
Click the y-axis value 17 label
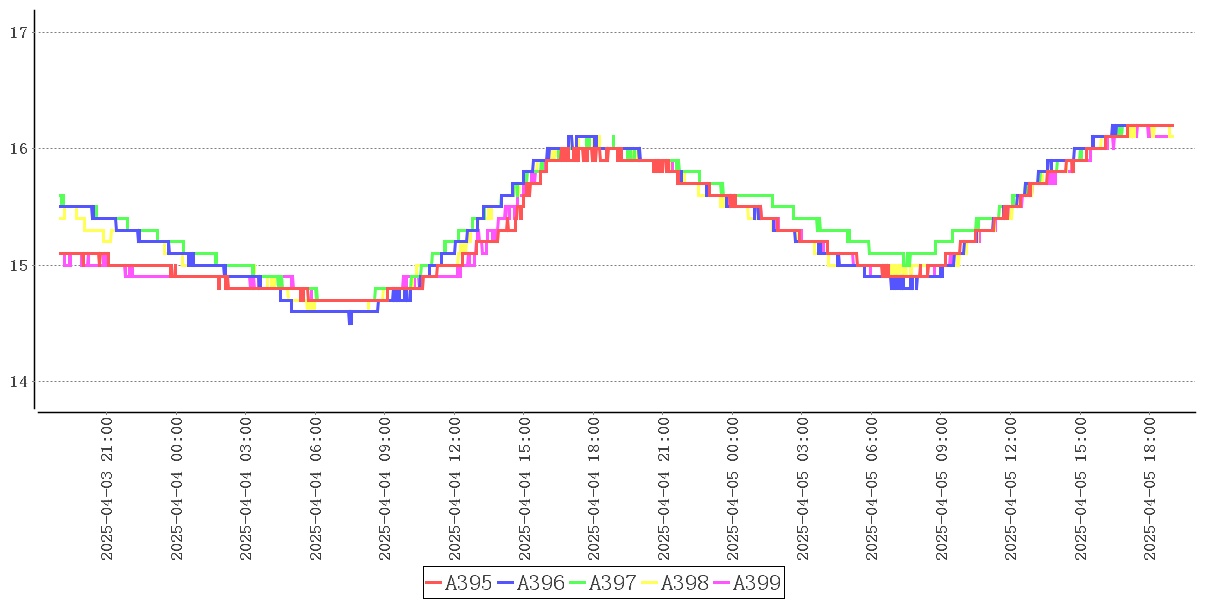click(x=17, y=33)
